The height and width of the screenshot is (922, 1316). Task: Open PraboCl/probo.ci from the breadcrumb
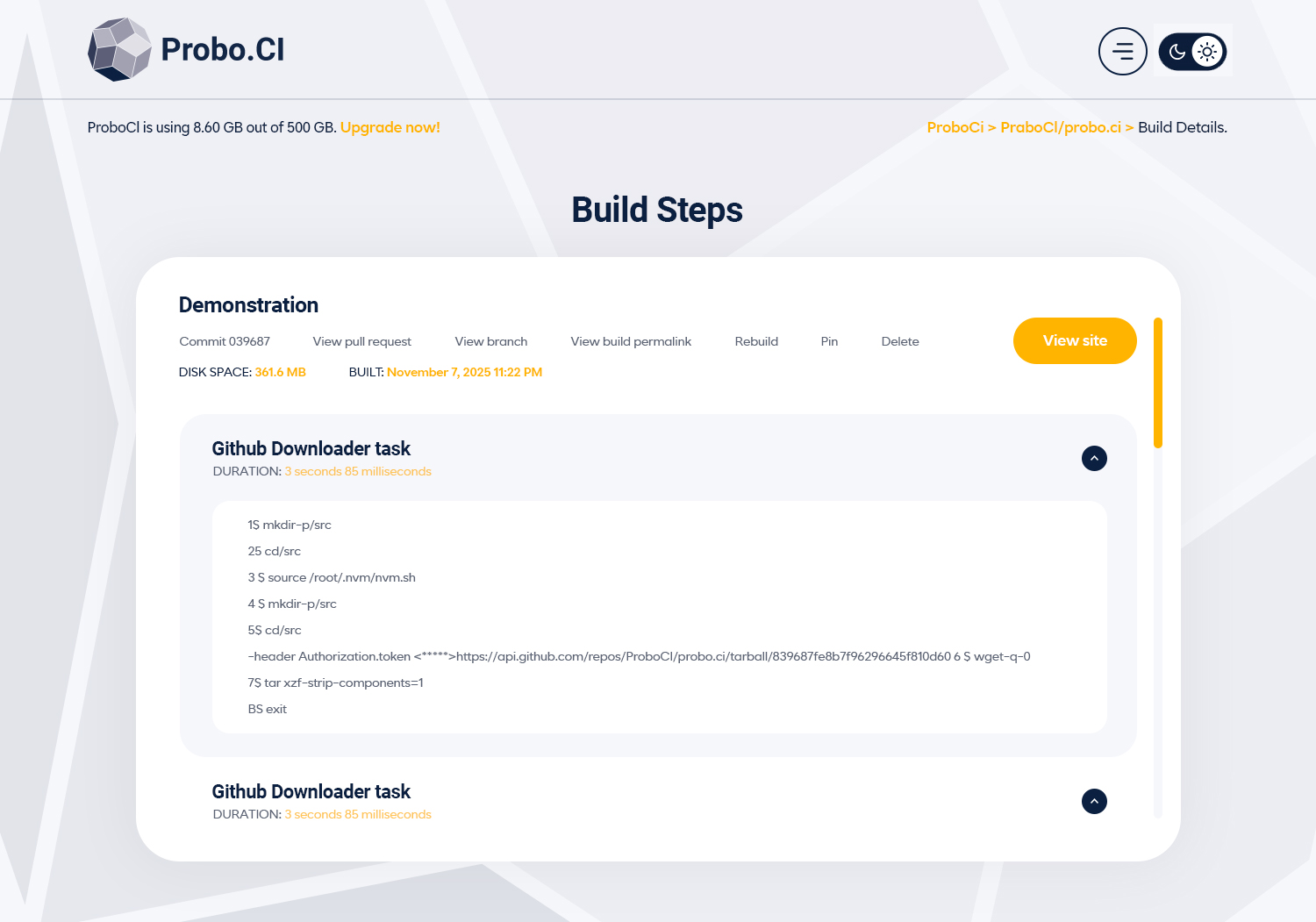point(1061,127)
